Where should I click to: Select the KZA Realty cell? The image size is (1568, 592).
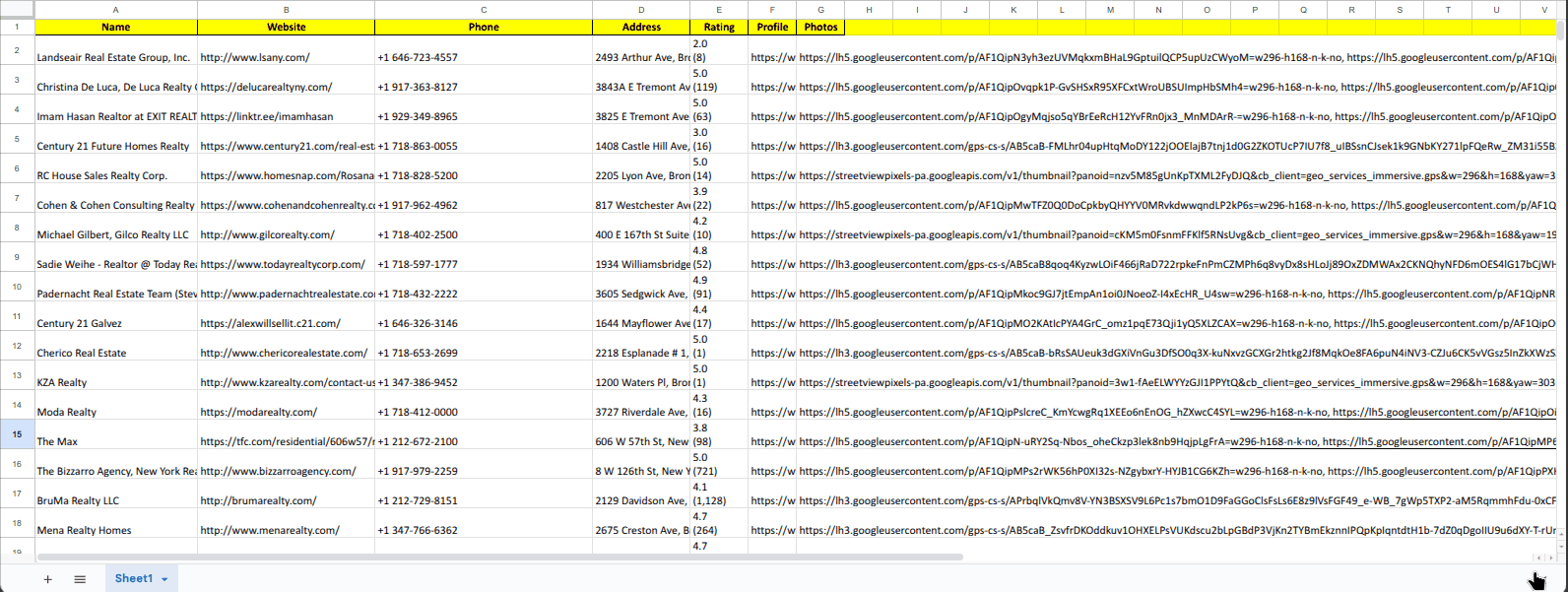click(116, 375)
